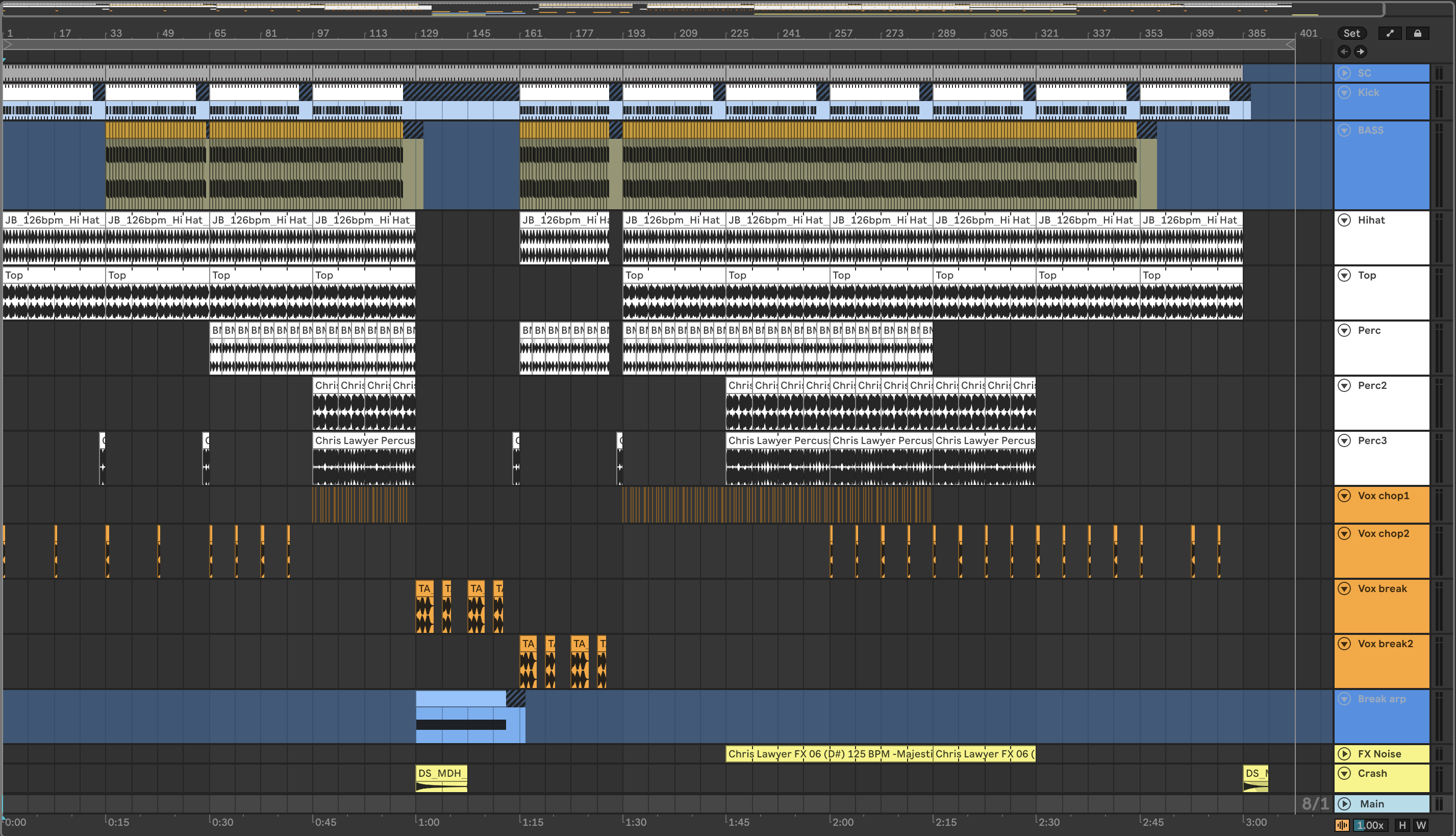Select the Break arp track name
The height and width of the screenshot is (836, 1456).
point(1382,699)
